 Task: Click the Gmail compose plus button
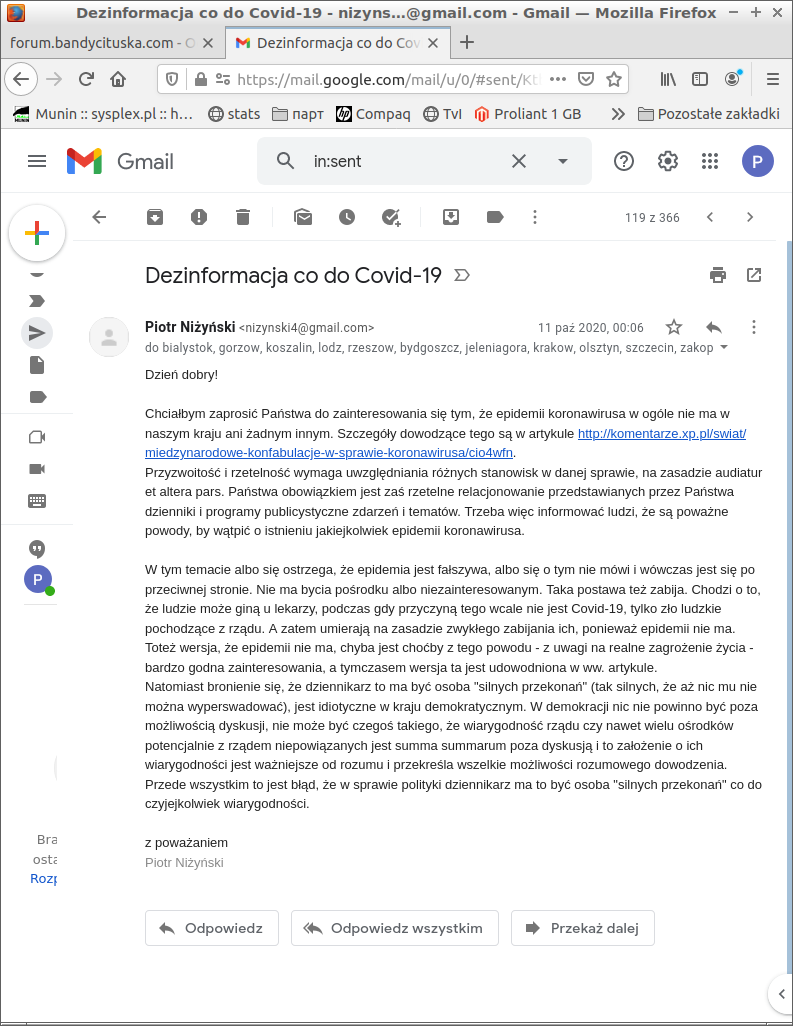(x=37, y=233)
